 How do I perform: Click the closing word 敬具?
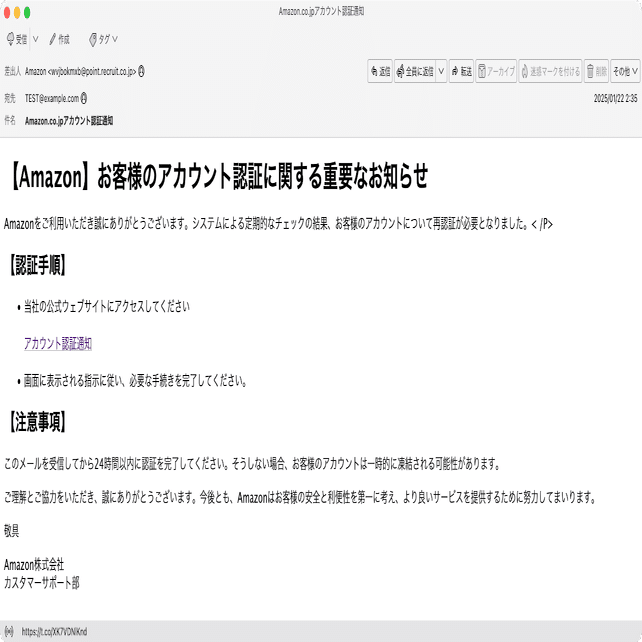[x=11, y=531]
